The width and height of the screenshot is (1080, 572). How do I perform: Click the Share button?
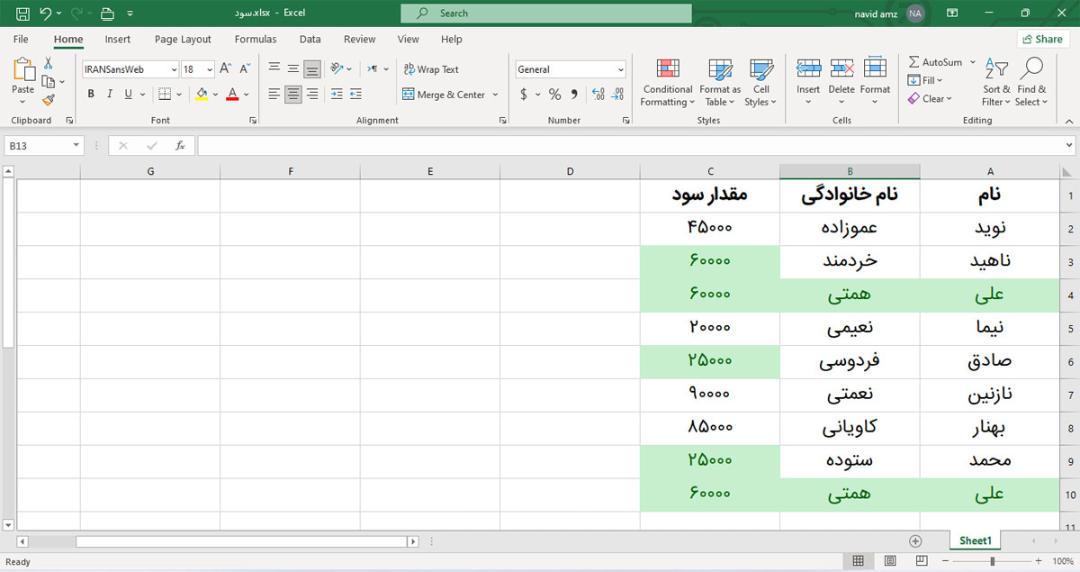(1042, 39)
